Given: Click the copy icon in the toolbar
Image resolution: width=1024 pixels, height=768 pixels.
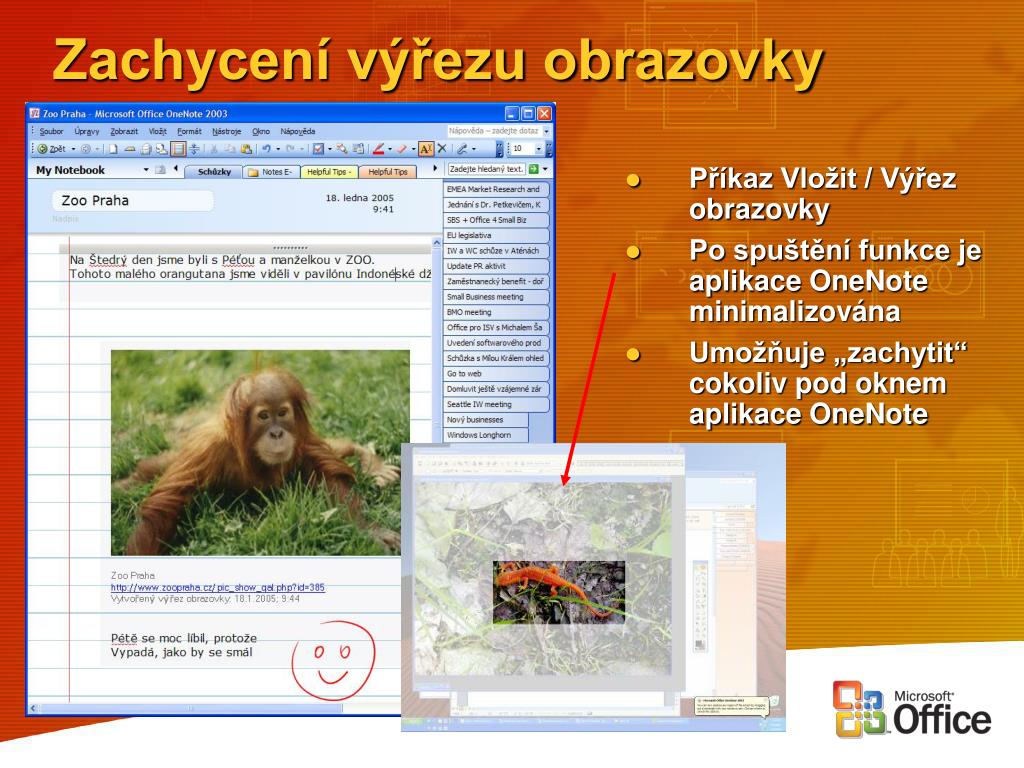Looking at the screenshot, I should point(230,149).
